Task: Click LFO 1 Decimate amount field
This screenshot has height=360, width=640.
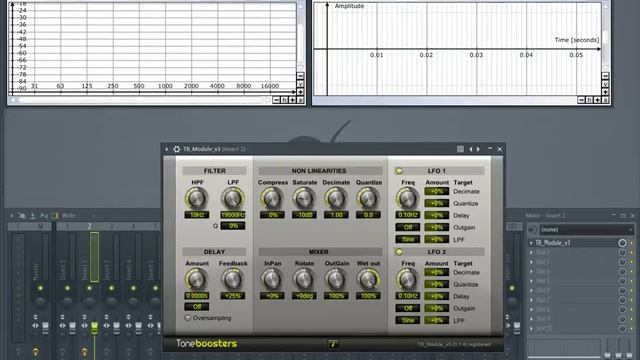Action: tap(437, 191)
